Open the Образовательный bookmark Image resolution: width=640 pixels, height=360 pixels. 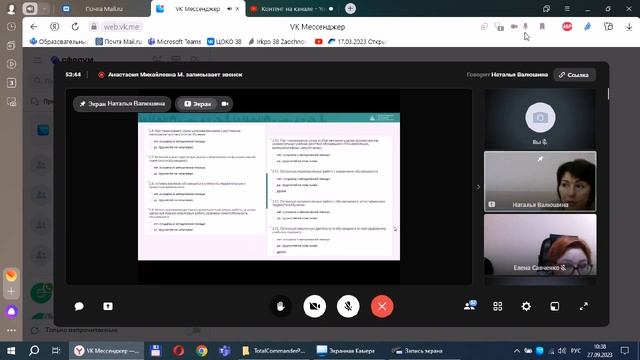tap(59, 41)
